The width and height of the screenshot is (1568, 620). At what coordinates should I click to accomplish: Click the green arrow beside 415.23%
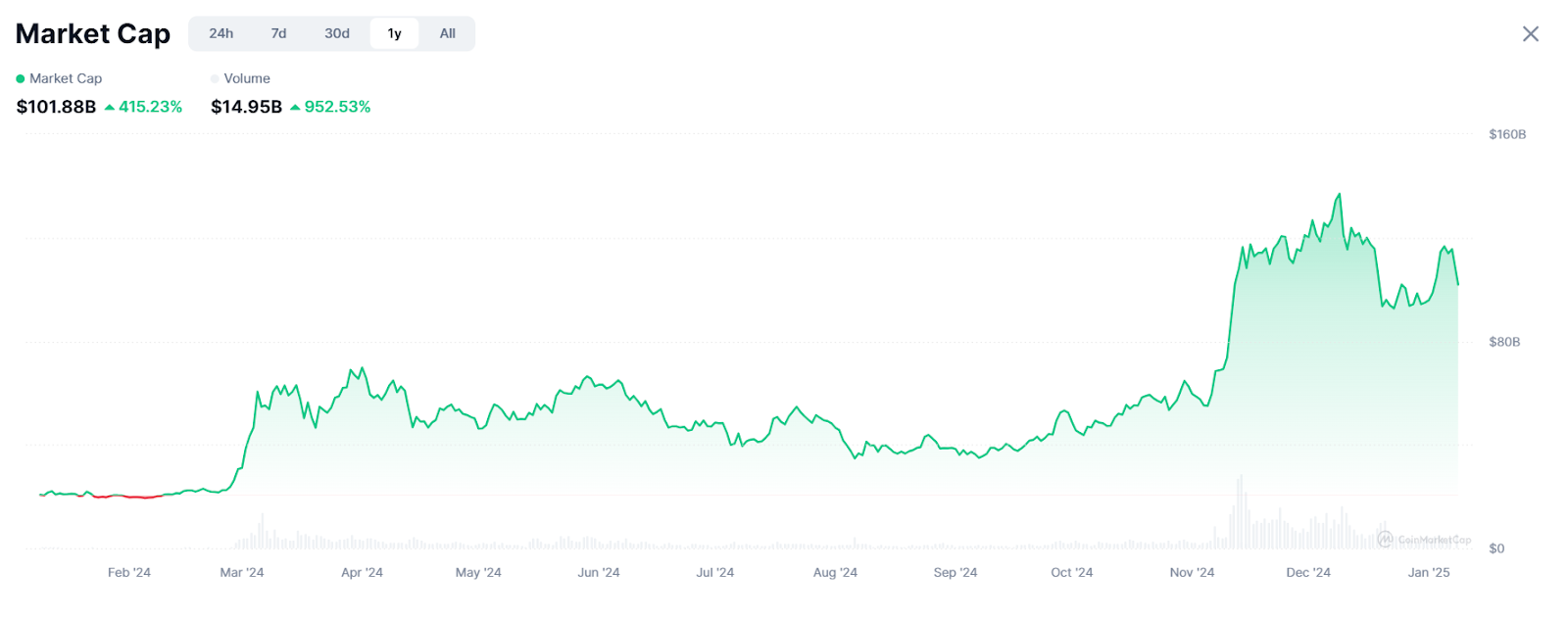tap(110, 107)
